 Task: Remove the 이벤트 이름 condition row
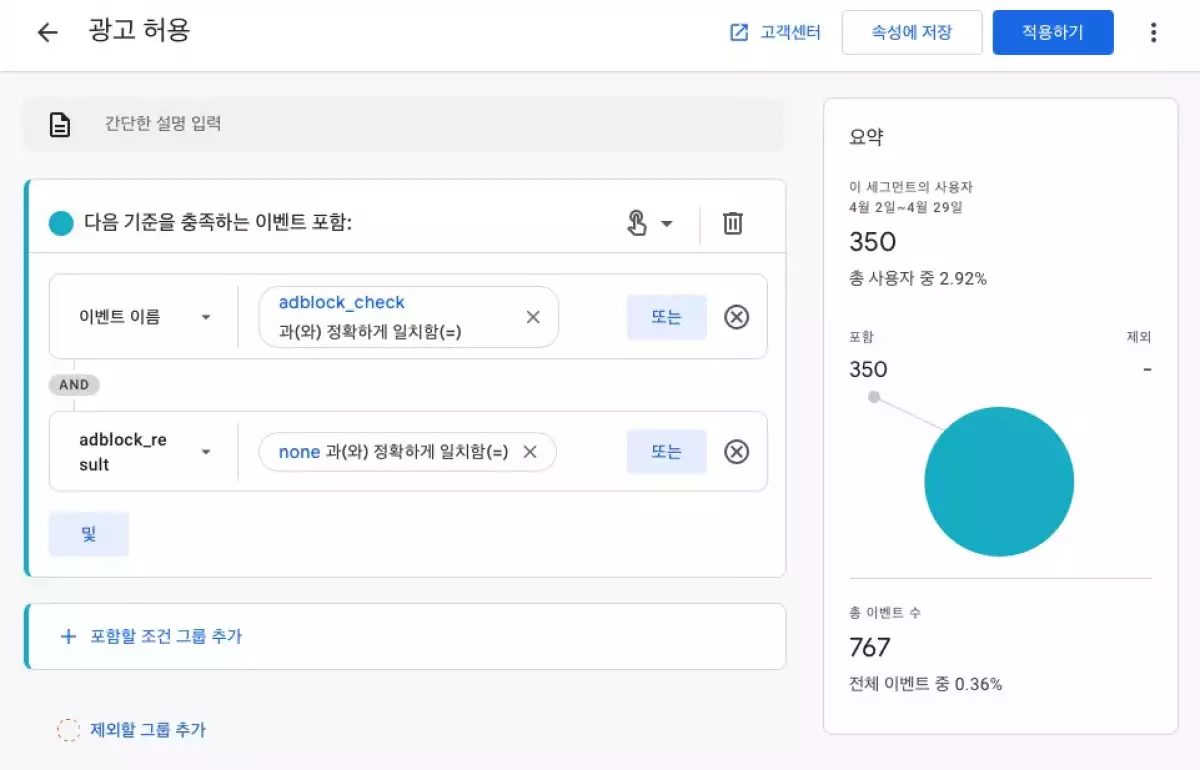pyautogui.click(x=736, y=317)
